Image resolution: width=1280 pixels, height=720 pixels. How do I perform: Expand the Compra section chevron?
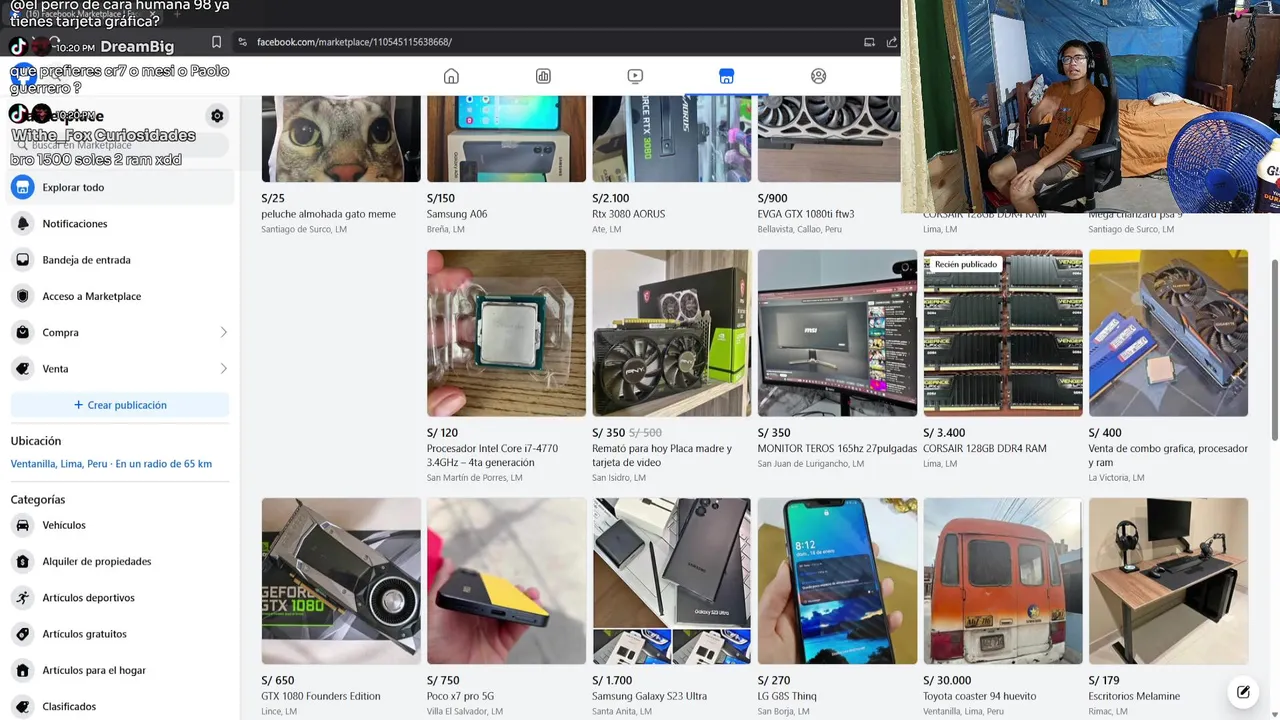223,332
